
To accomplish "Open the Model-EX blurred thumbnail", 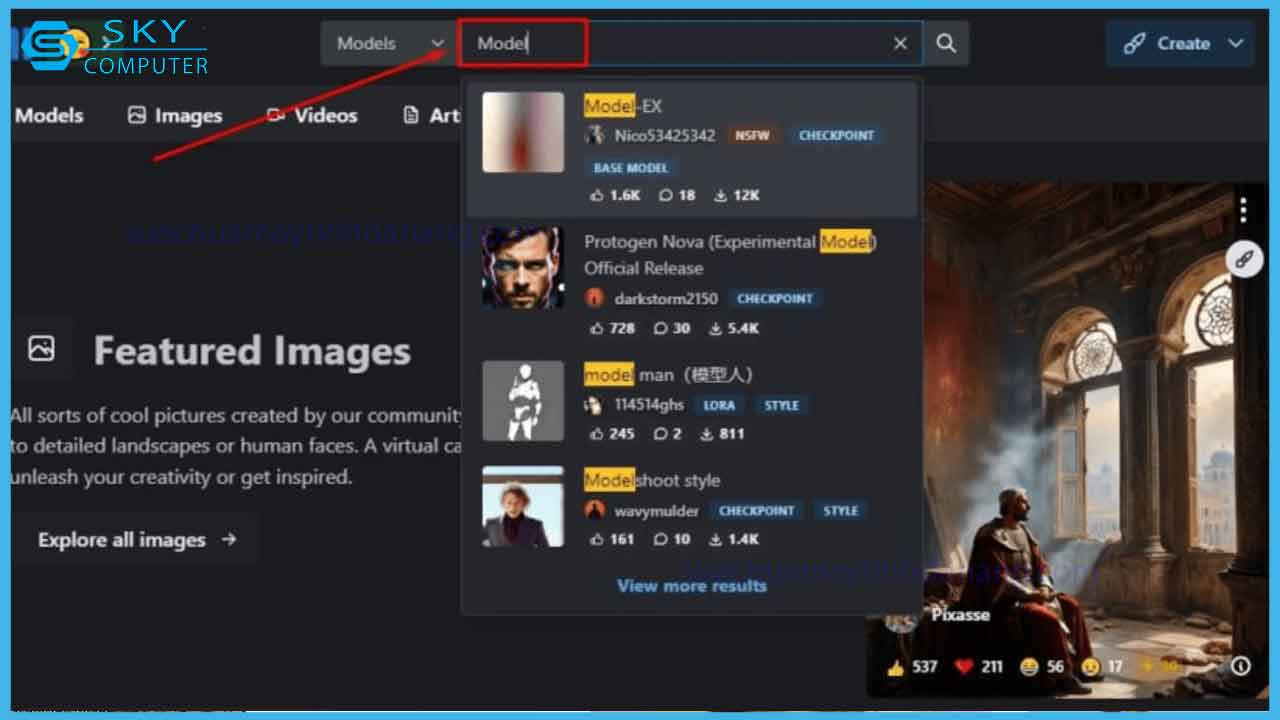I will coord(523,132).
